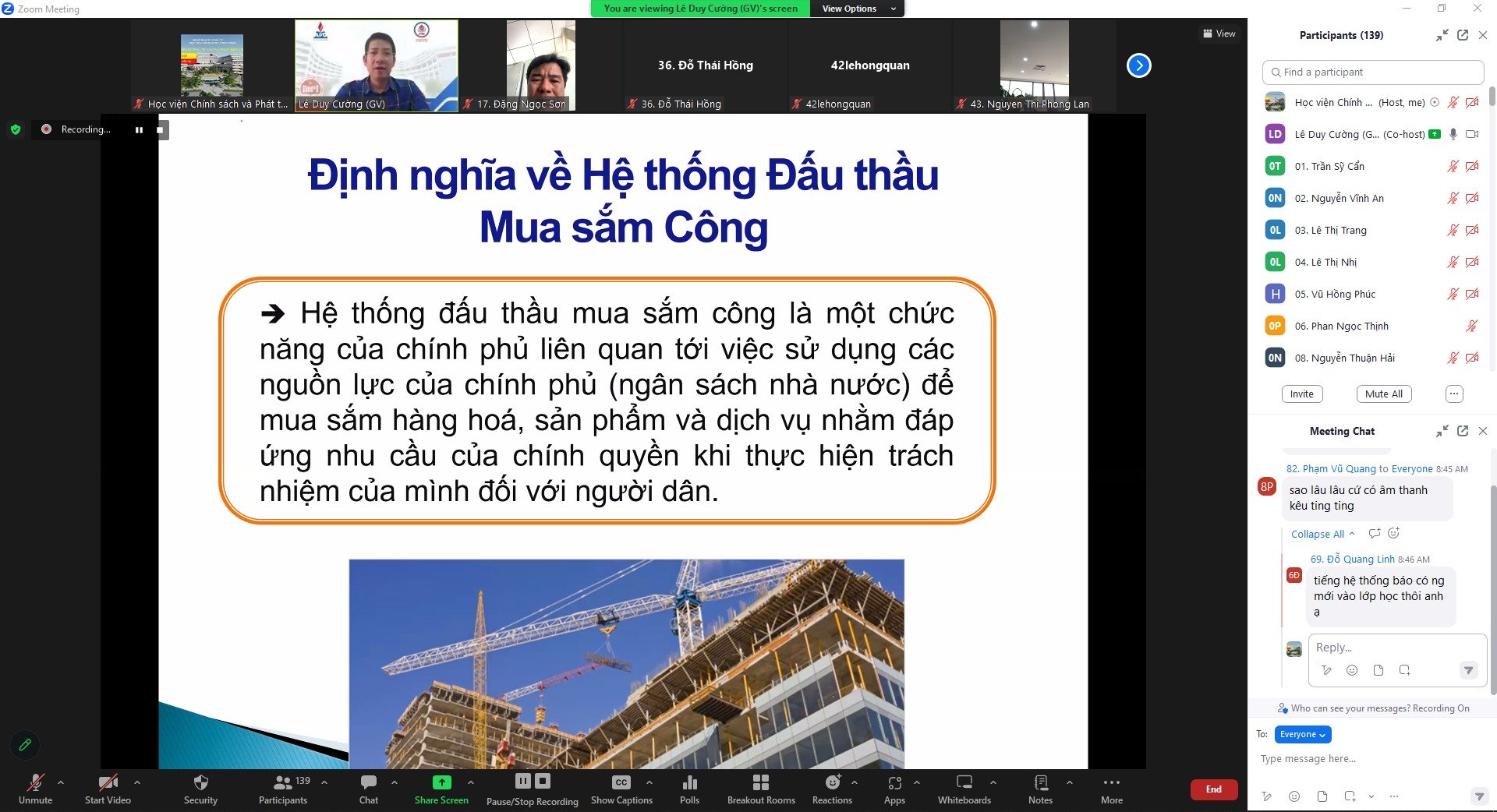Pop out the Meeting Chat panel
The height and width of the screenshot is (812, 1497).
(1463, 431)
